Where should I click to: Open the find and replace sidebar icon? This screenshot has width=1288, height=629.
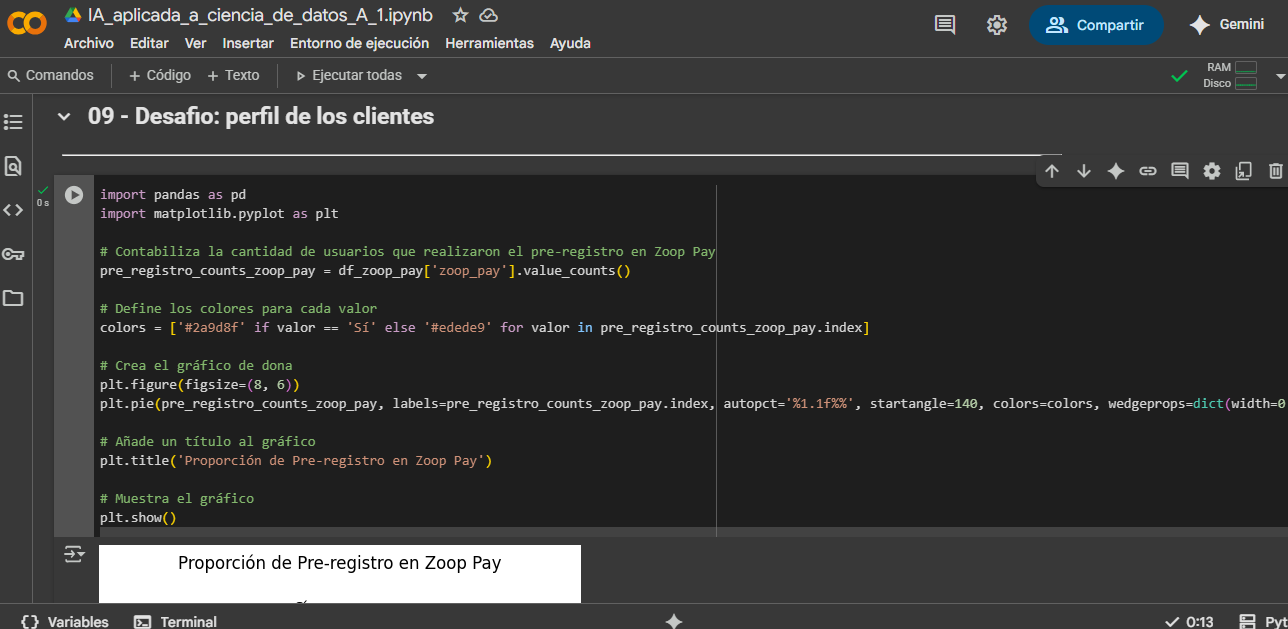point(13,166)
